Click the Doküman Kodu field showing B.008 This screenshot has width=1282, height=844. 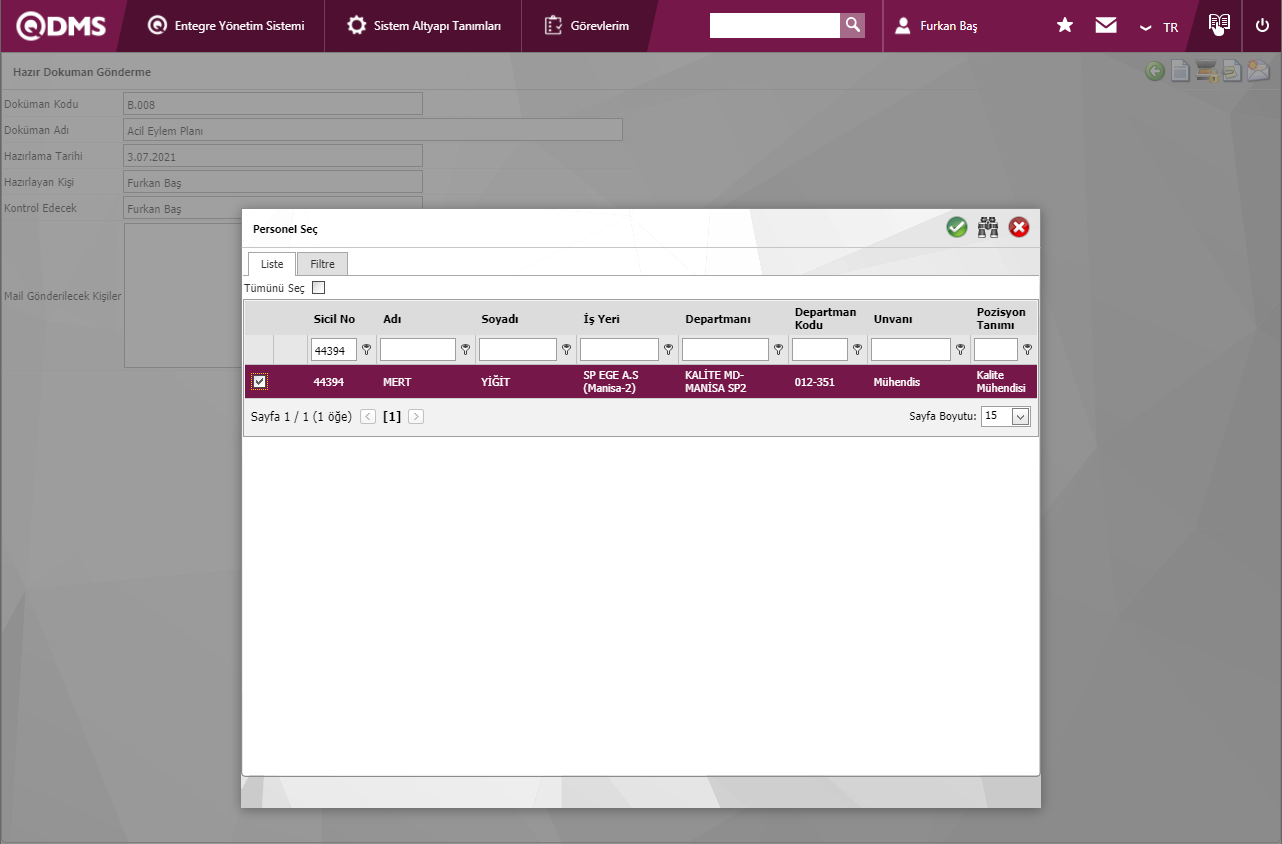point(273,104)
